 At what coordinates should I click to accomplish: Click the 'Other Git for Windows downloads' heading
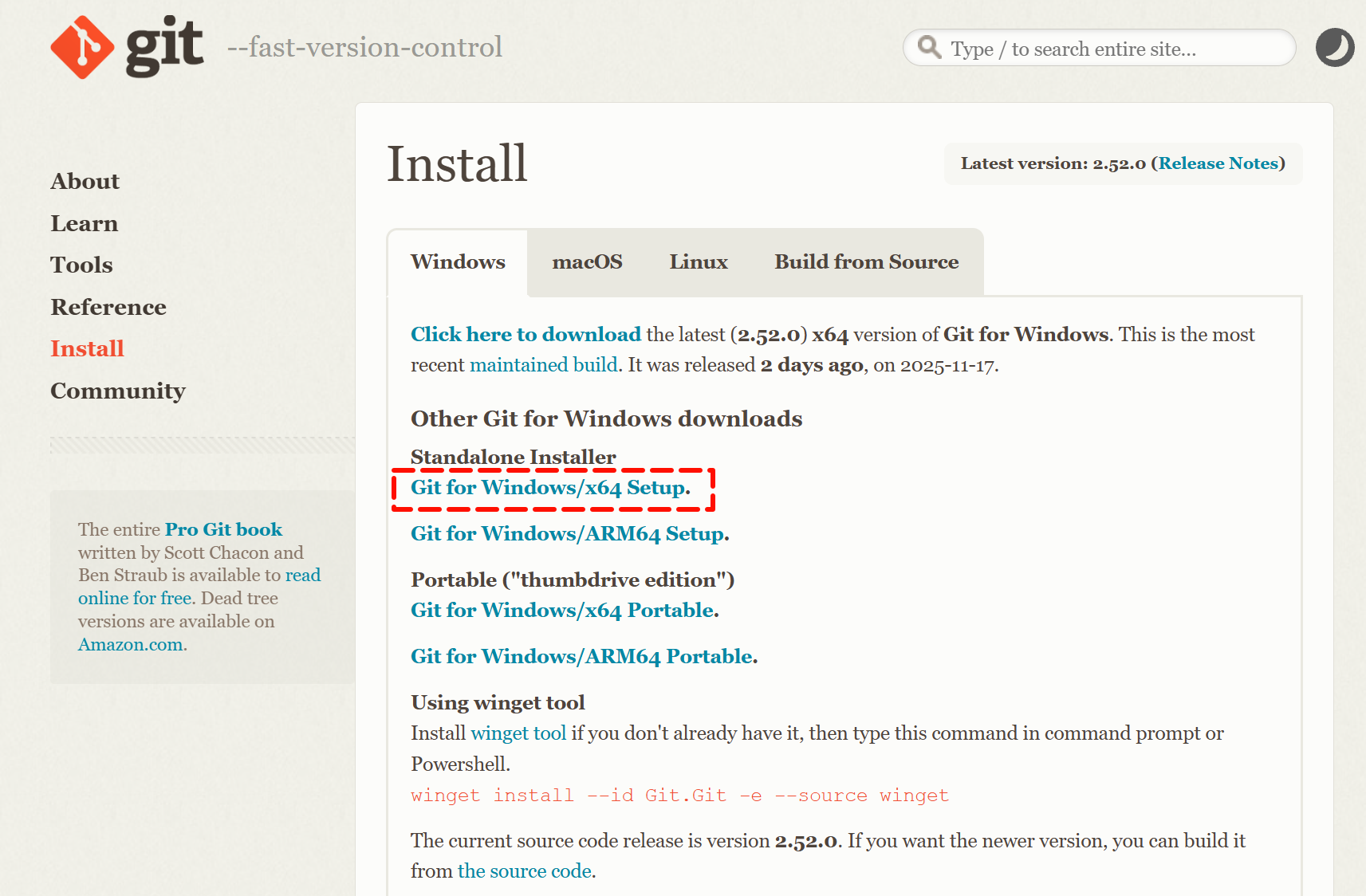(607, 419)
